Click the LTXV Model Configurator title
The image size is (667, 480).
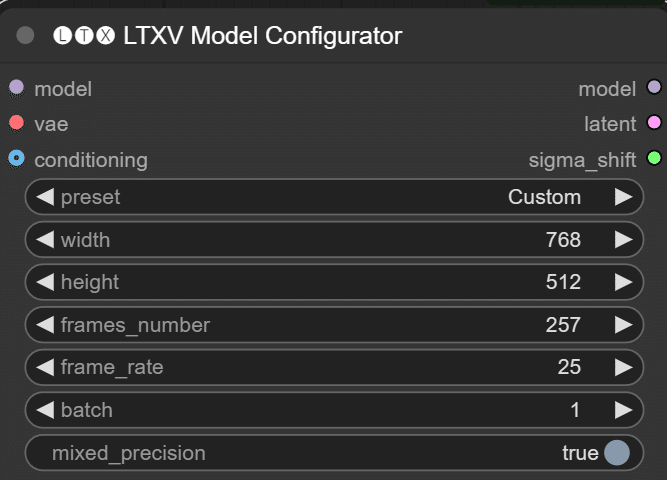point(262,36)
